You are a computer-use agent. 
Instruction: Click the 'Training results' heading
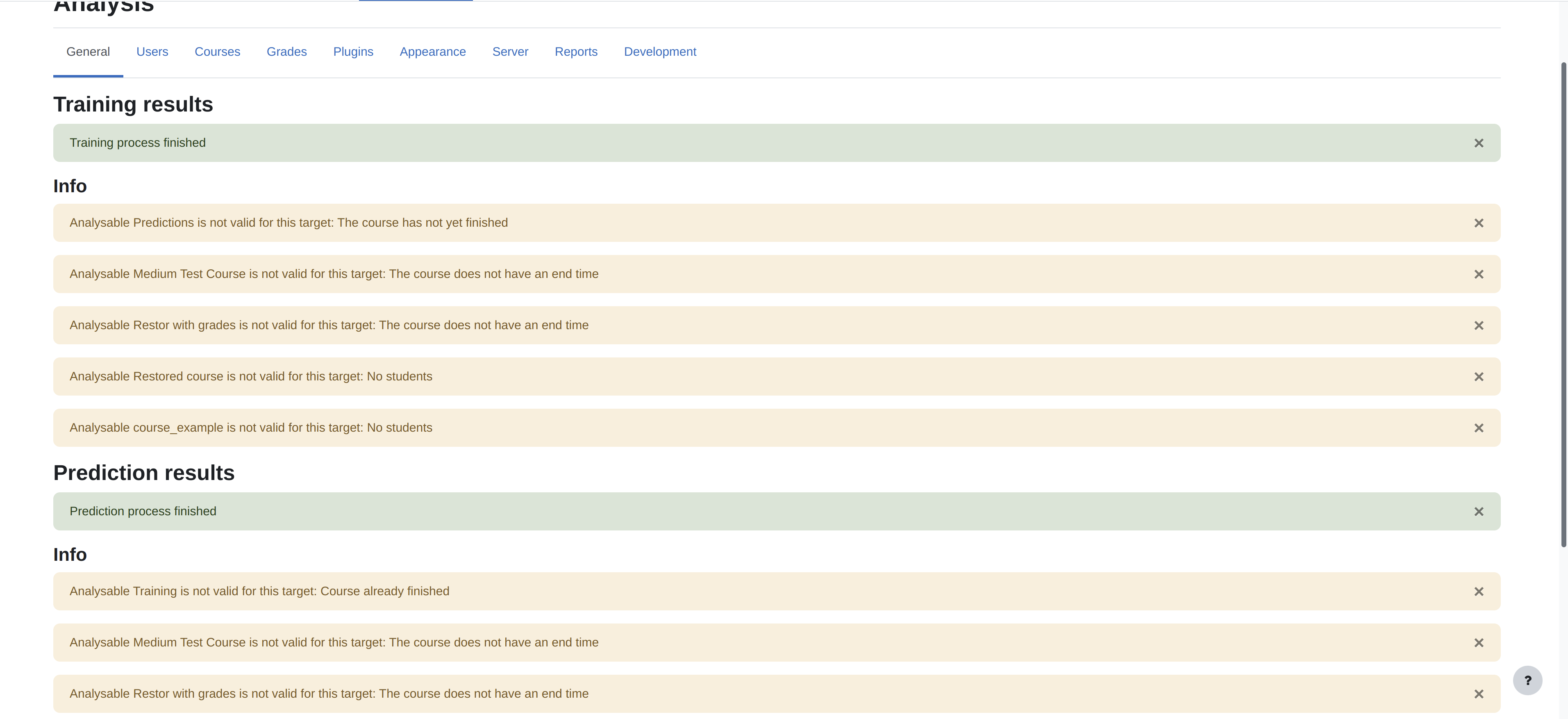pos(133,104)
